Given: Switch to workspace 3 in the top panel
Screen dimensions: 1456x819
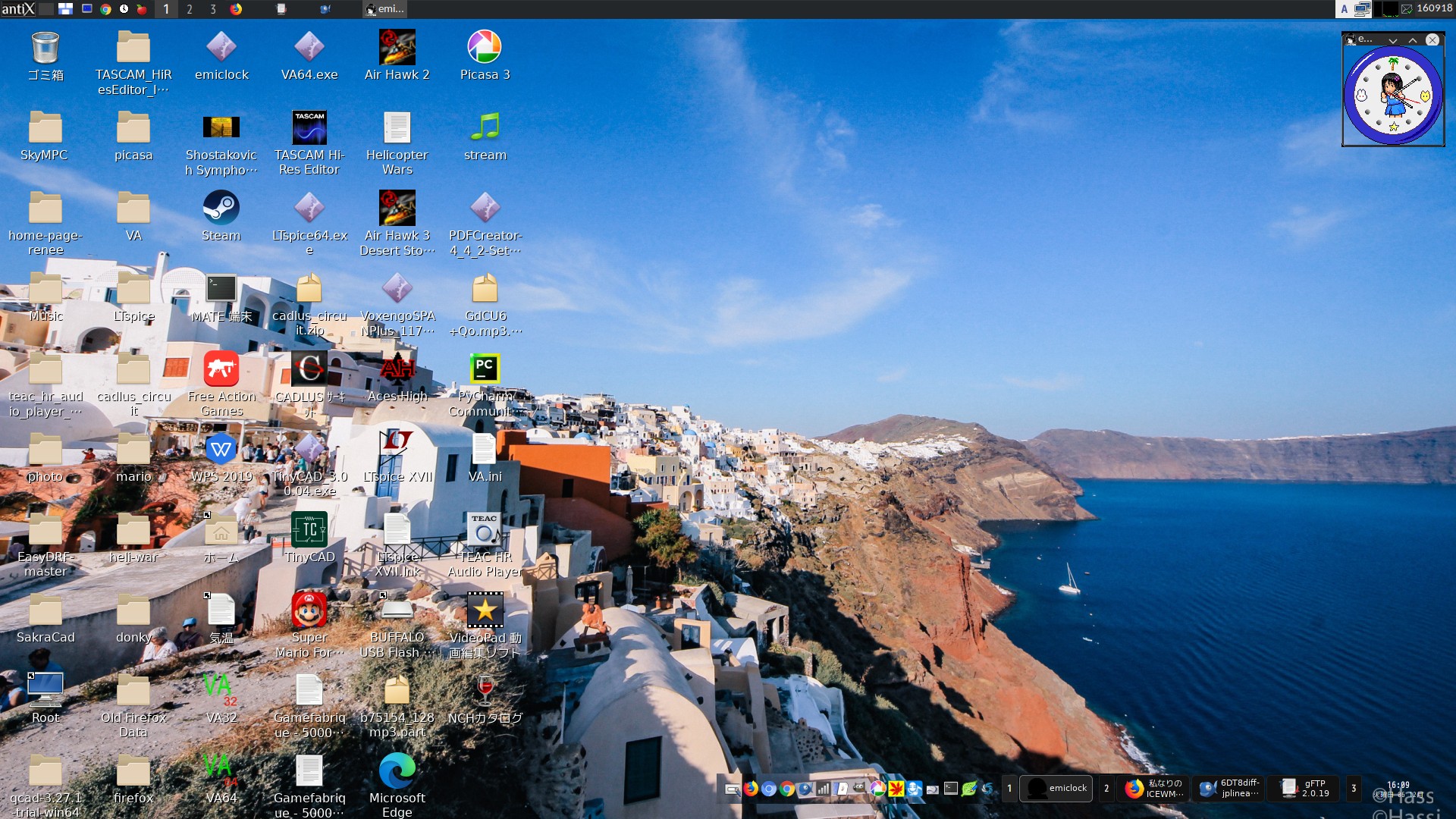Looking at the screenshot, I should pos(213,9).
